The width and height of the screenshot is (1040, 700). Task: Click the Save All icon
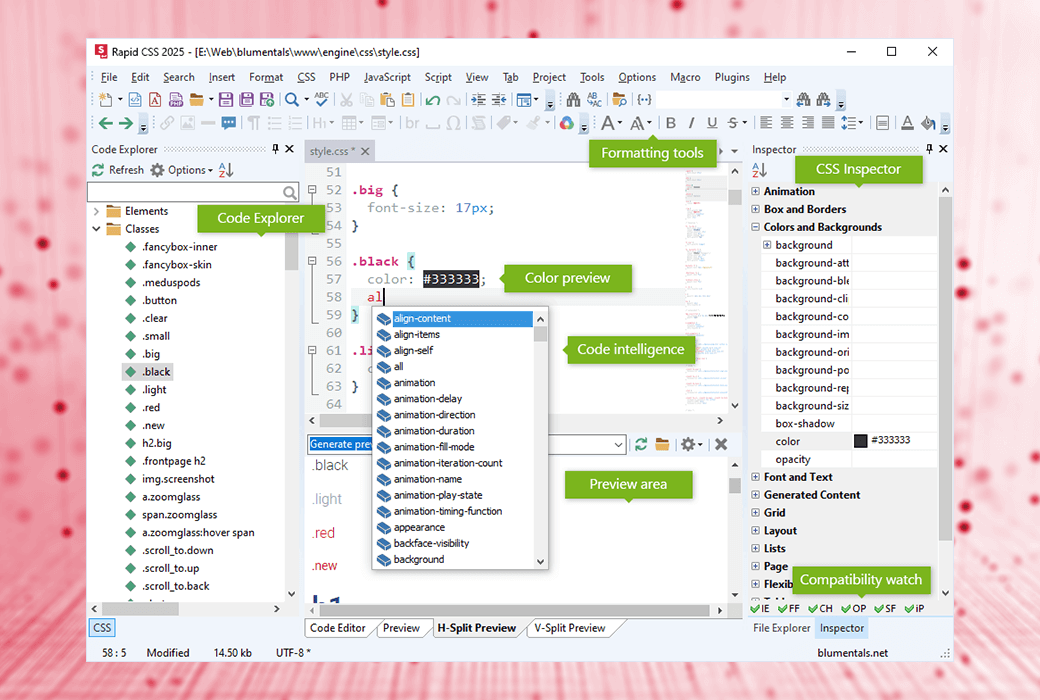(246, 100)
